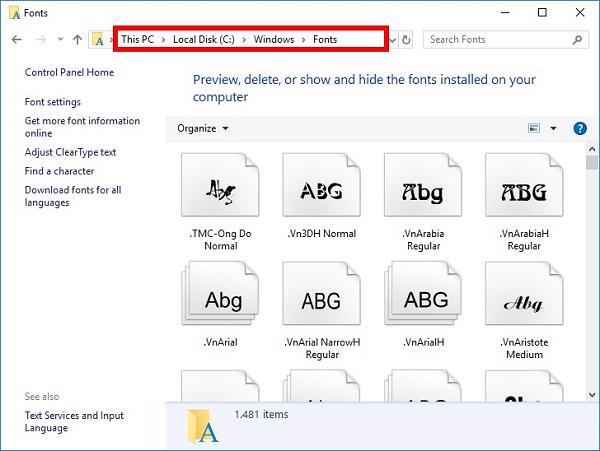Open the Organize dropdown menu

[x=203, y=129]
